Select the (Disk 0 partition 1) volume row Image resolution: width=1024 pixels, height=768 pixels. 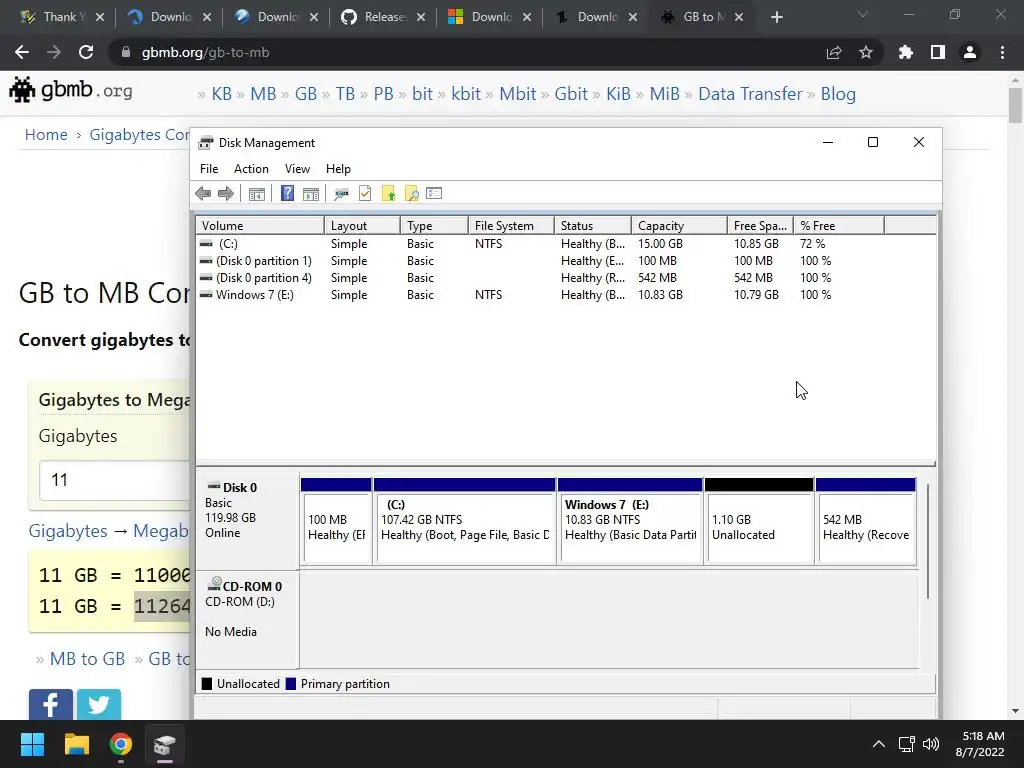click(566, 261)
